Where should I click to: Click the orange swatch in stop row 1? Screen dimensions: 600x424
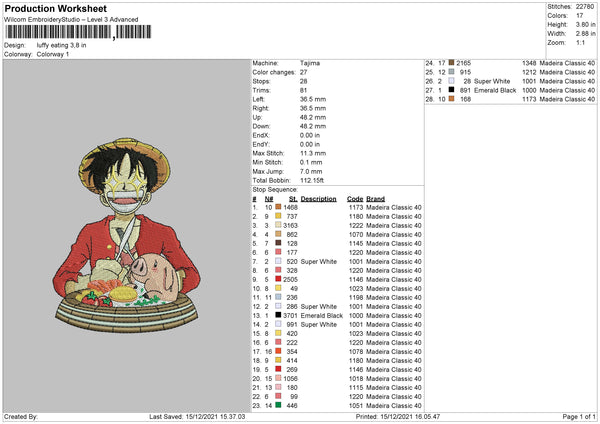[x=278, y=207]
